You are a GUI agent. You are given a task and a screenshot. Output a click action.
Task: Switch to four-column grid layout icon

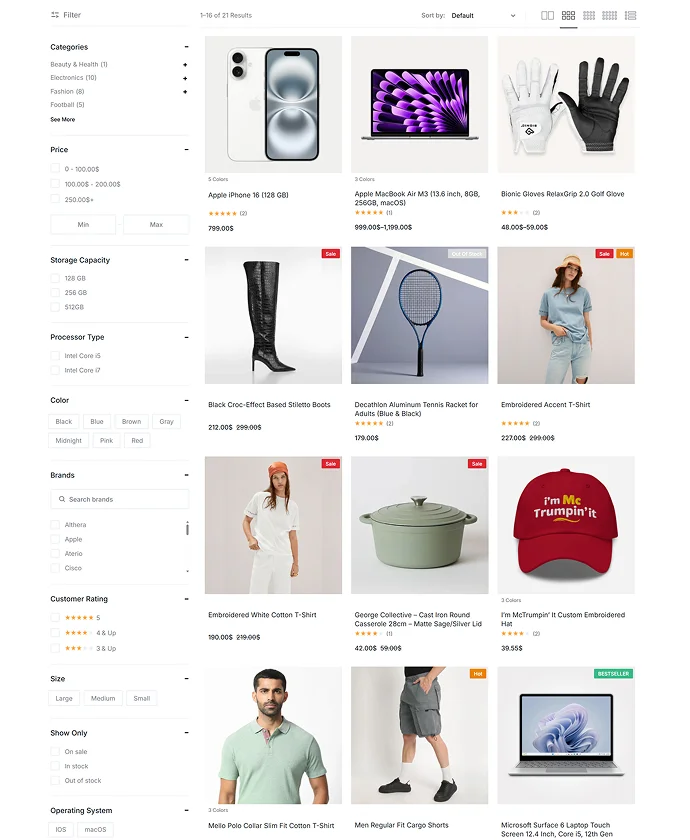click(x=589, y=16)
